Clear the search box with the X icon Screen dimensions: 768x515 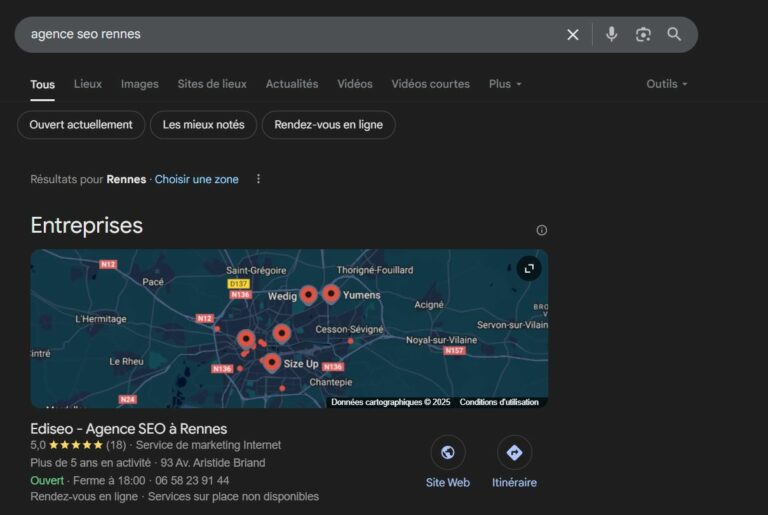pos(573,35)
